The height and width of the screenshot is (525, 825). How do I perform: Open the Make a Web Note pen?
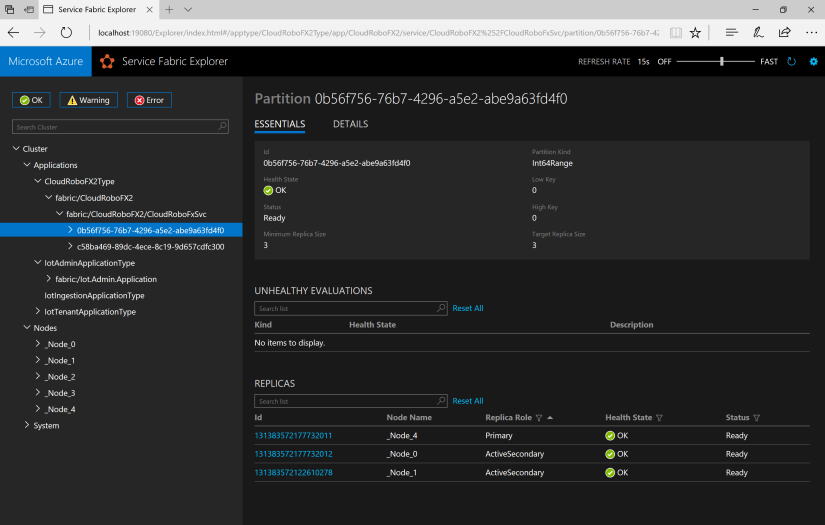pyautogui.click(x=758, y=32)
